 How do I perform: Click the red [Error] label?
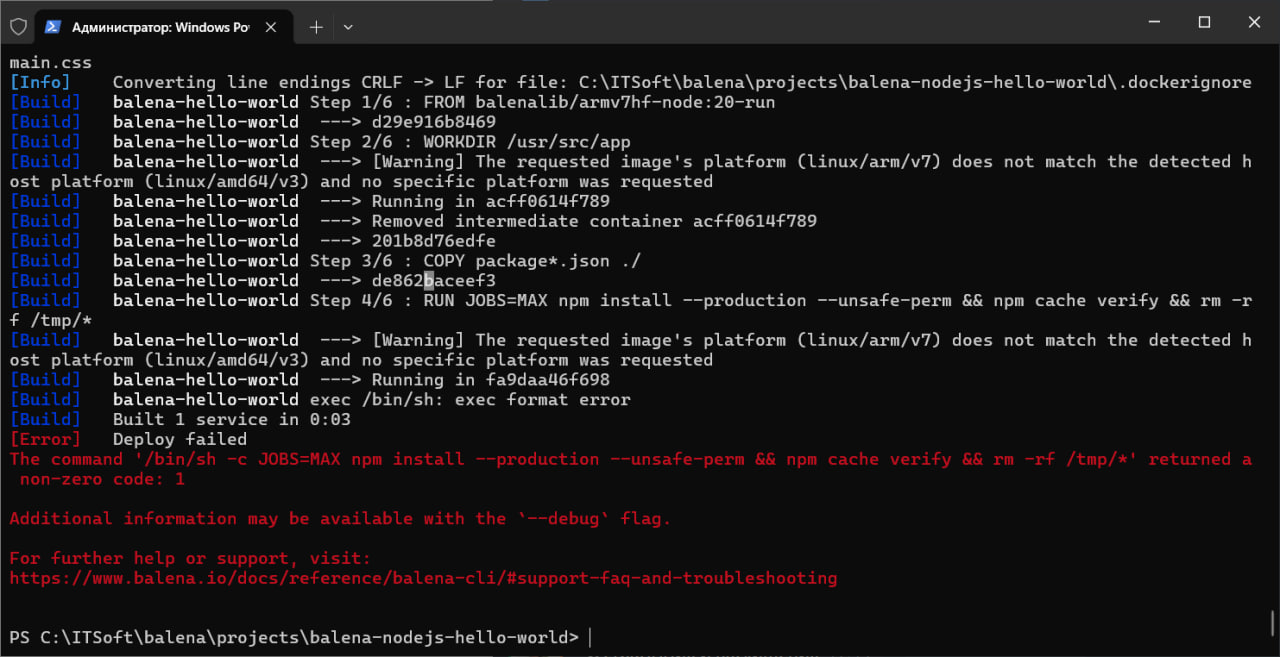click(45, 439)
